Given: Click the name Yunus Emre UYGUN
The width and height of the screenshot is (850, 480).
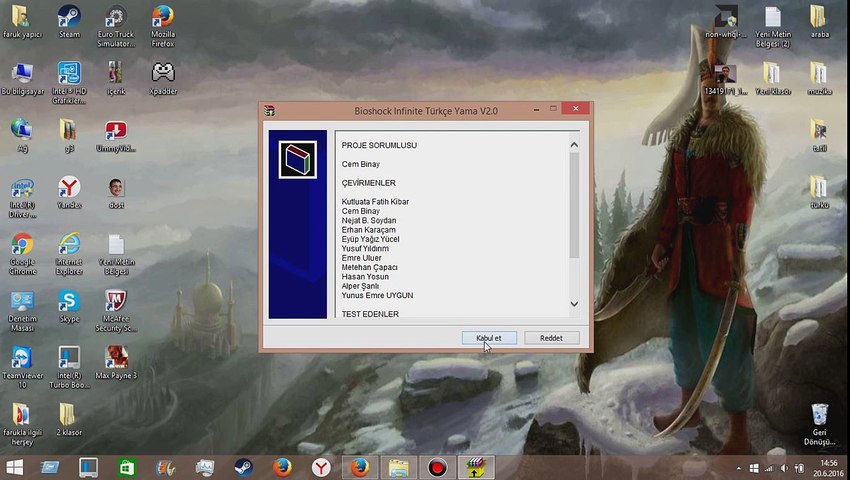Looking at the screenshot, I should tap(377, 295).
